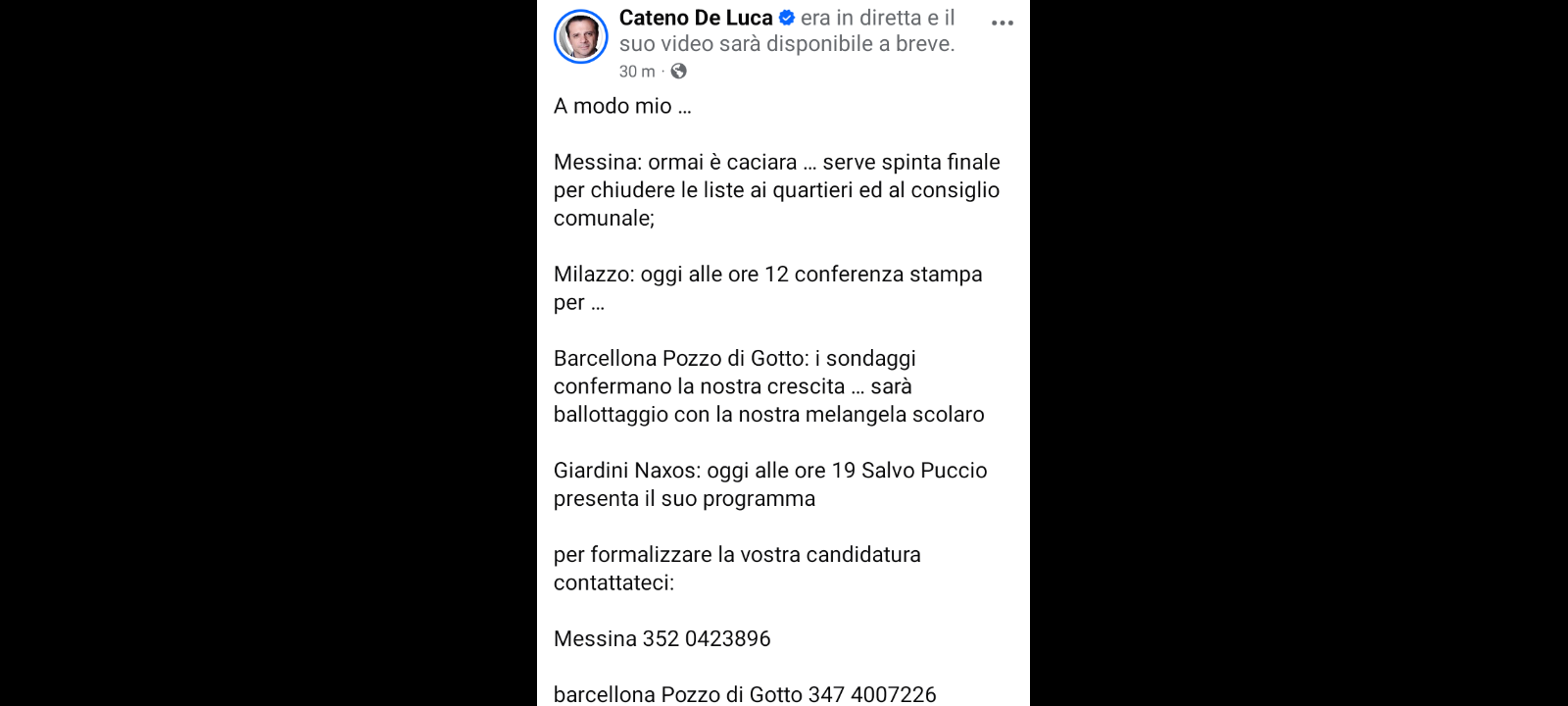Open the Cateno De Luca profile name
1568x706 pixels.
pyautogui.click(x=696, y=18)
